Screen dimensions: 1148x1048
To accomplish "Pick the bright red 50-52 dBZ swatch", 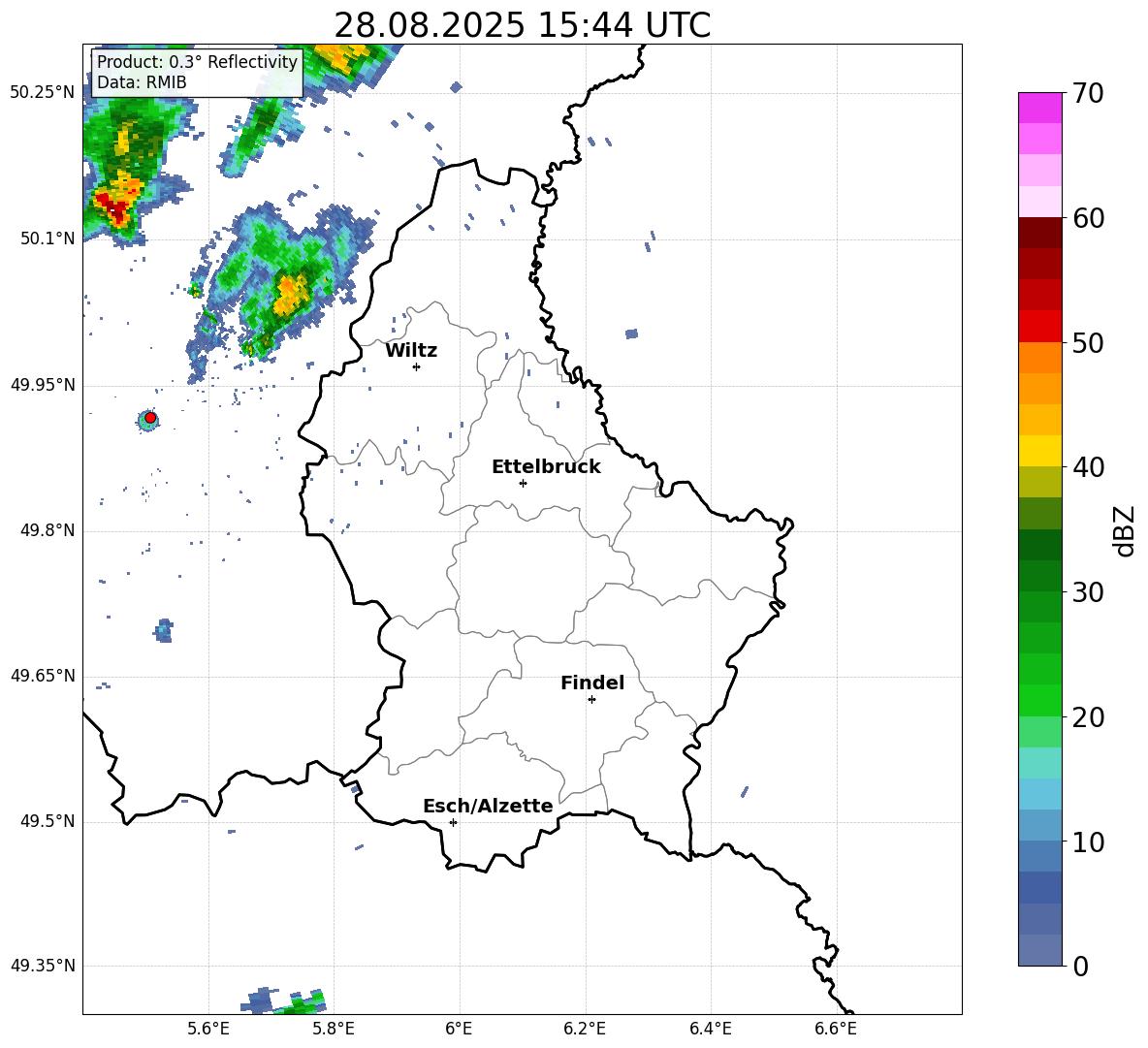I will tap(1039, 327).
